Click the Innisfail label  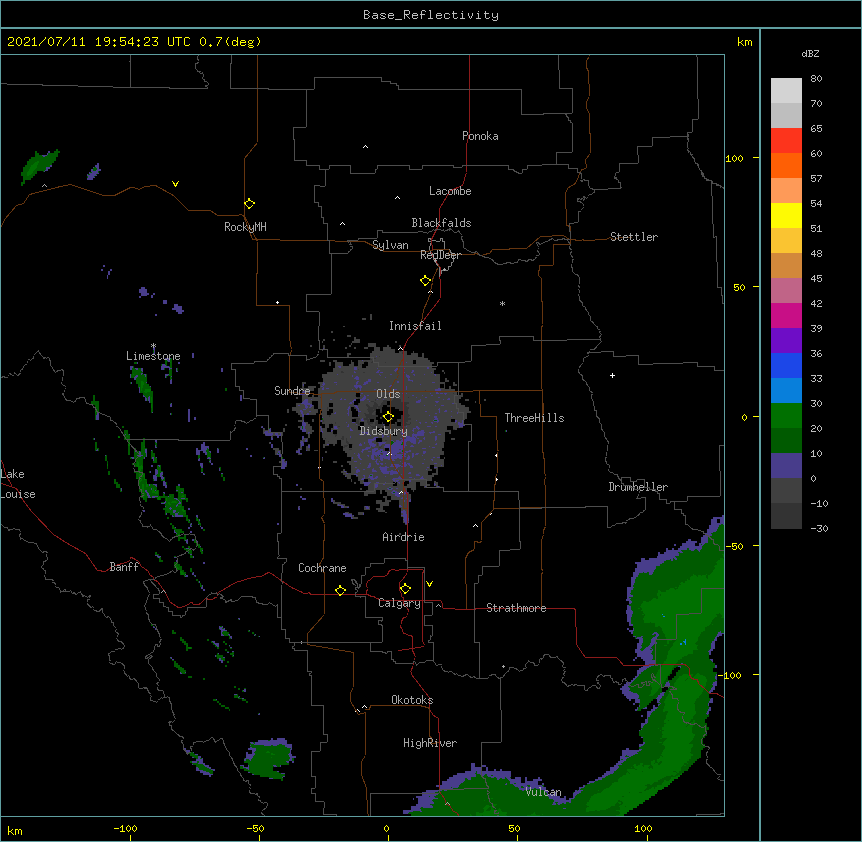[x=415, y=326]
